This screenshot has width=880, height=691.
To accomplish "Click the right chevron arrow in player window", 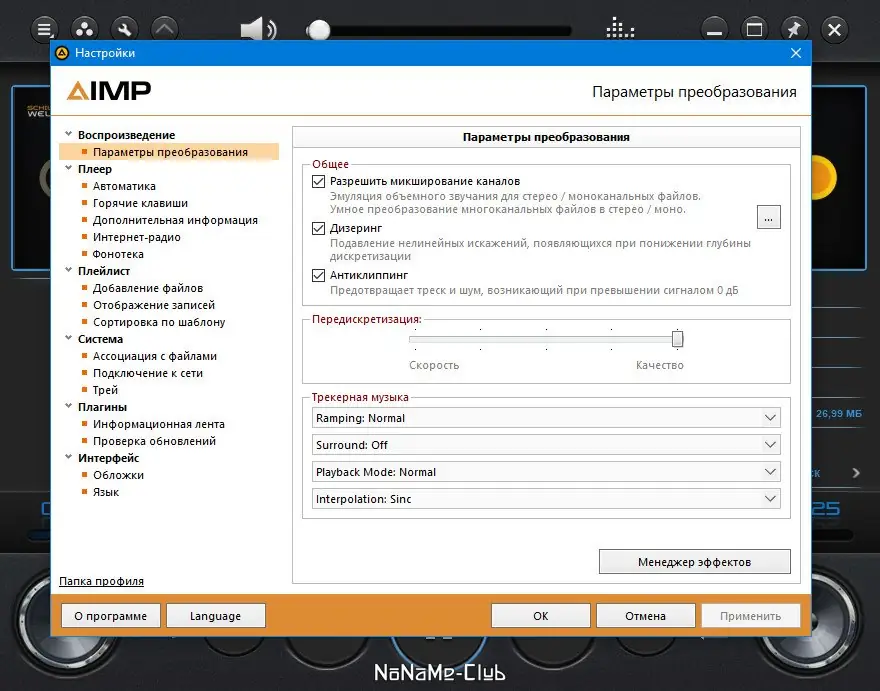I will tap(856, 473).
